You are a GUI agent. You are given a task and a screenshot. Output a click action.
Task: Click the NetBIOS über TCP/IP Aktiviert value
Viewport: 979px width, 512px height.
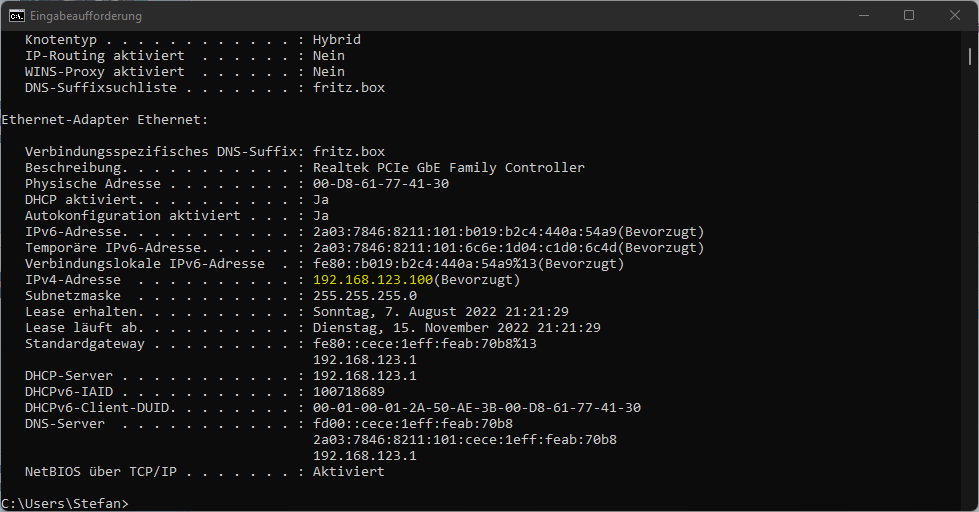[x=348, y=472]
